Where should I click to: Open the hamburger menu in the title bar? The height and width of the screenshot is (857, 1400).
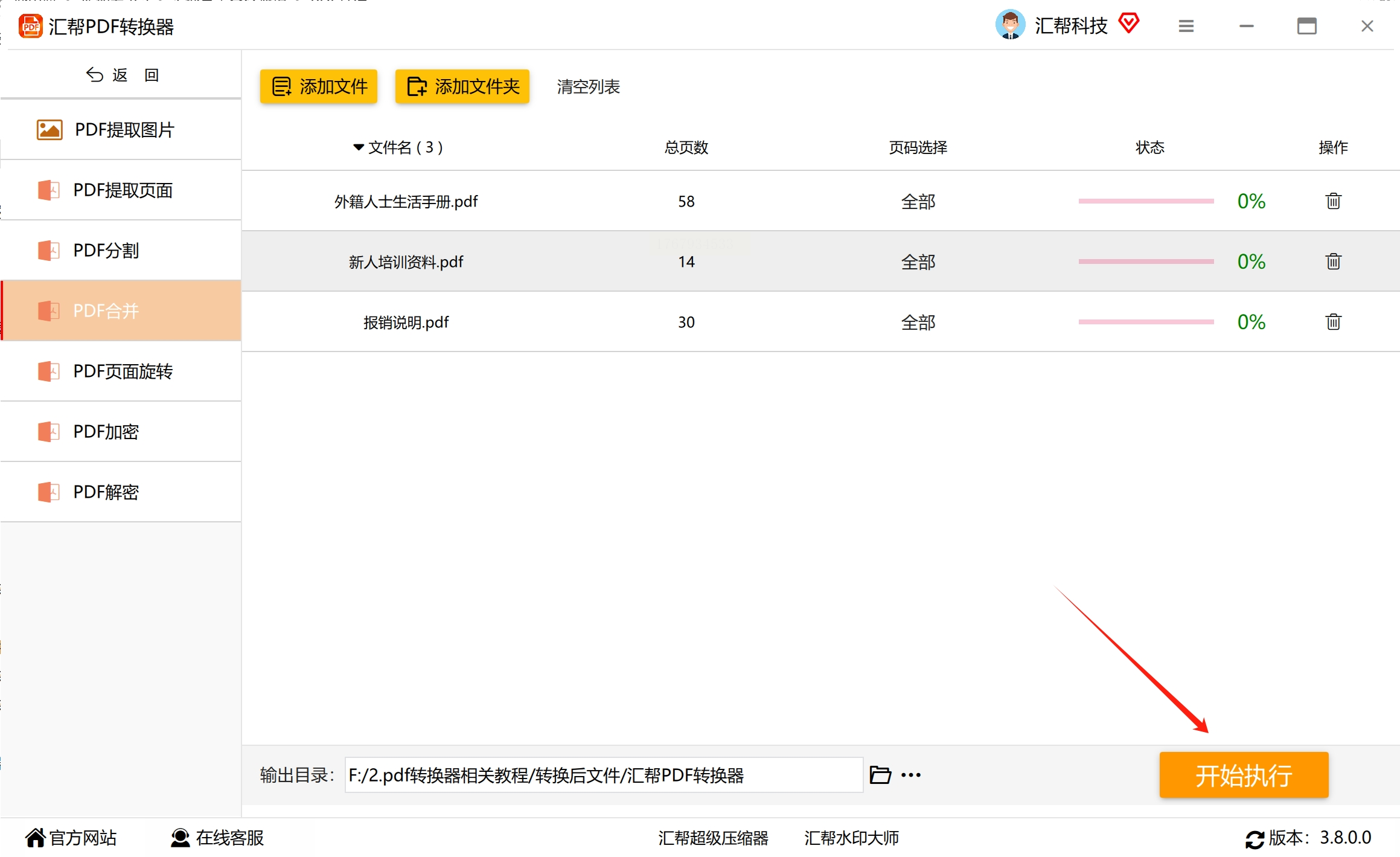(x=1186, y=26)
